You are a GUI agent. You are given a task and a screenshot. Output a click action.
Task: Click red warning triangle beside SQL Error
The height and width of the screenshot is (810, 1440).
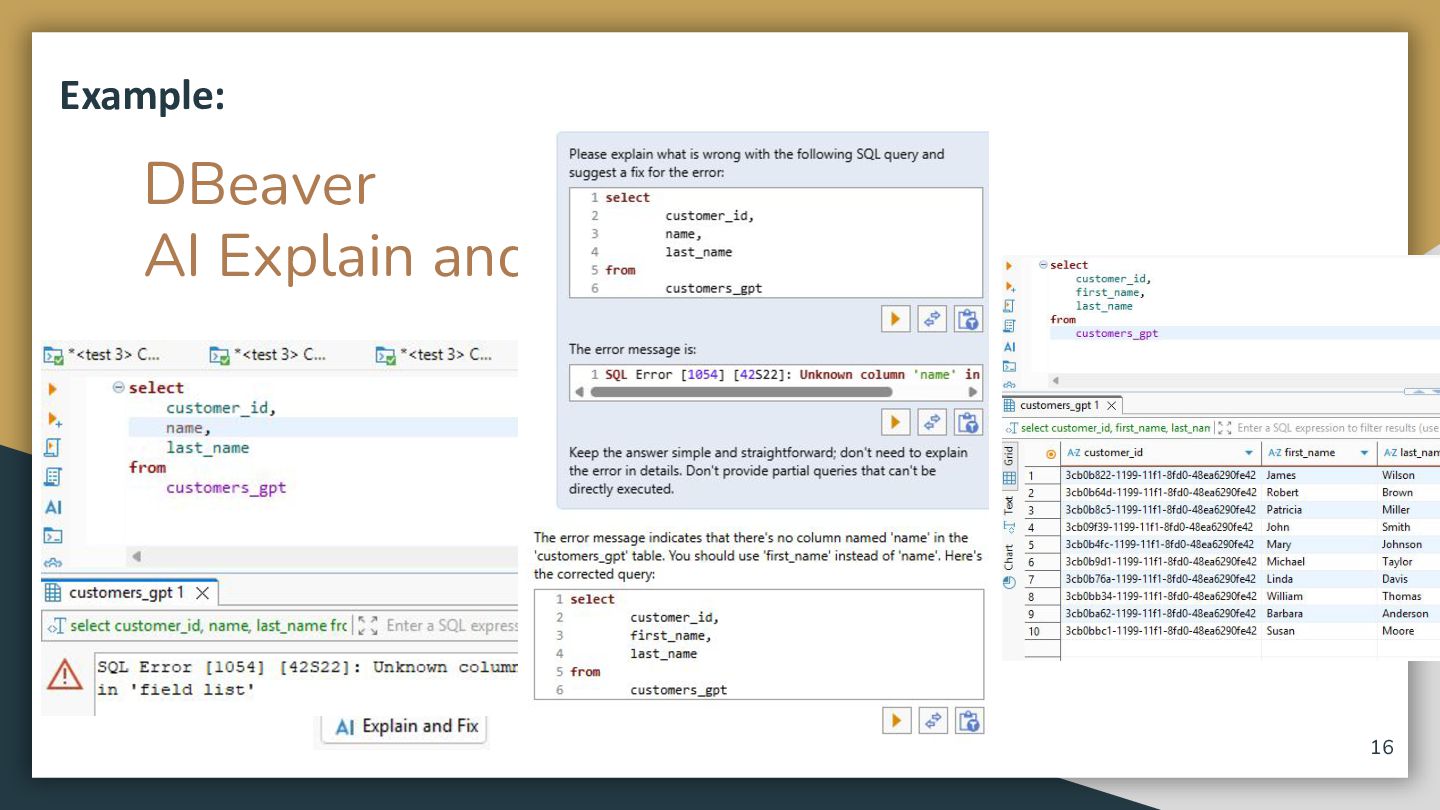tap(65, 676)
